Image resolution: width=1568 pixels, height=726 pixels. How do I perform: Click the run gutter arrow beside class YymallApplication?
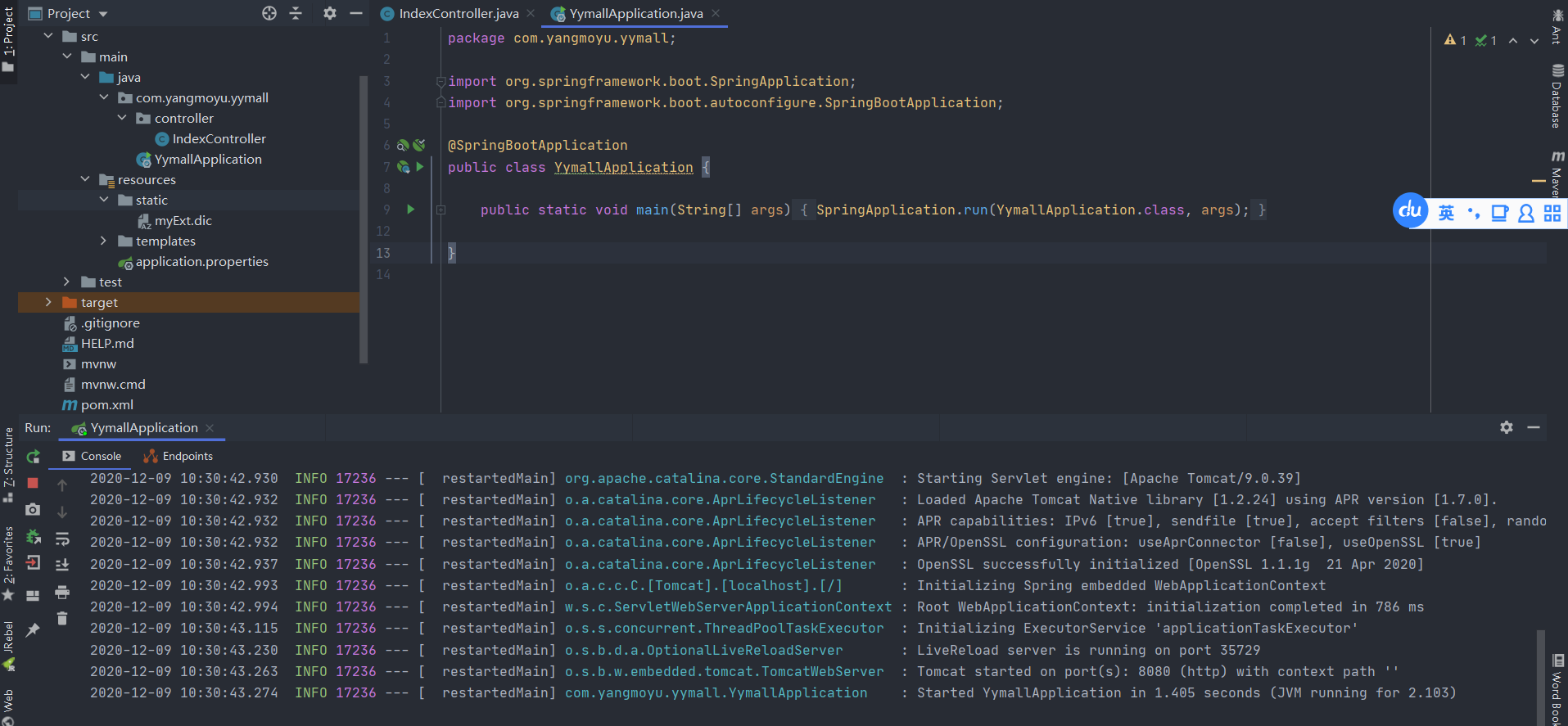420,166
